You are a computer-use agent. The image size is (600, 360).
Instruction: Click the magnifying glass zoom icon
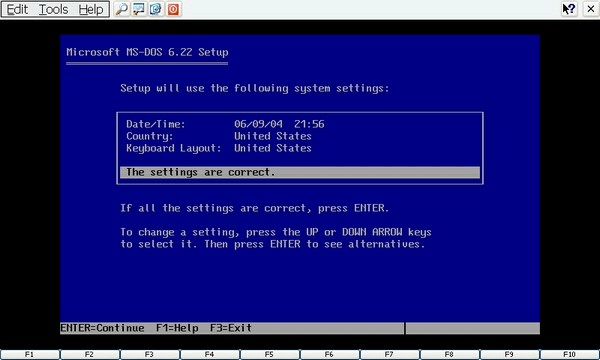[x=122, y=9]
